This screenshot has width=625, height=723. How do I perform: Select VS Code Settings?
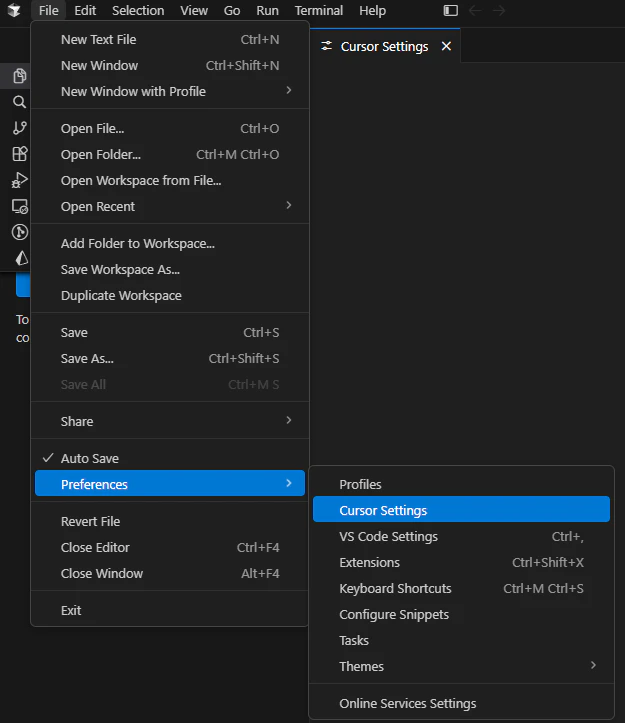click(x=461, y=536)
